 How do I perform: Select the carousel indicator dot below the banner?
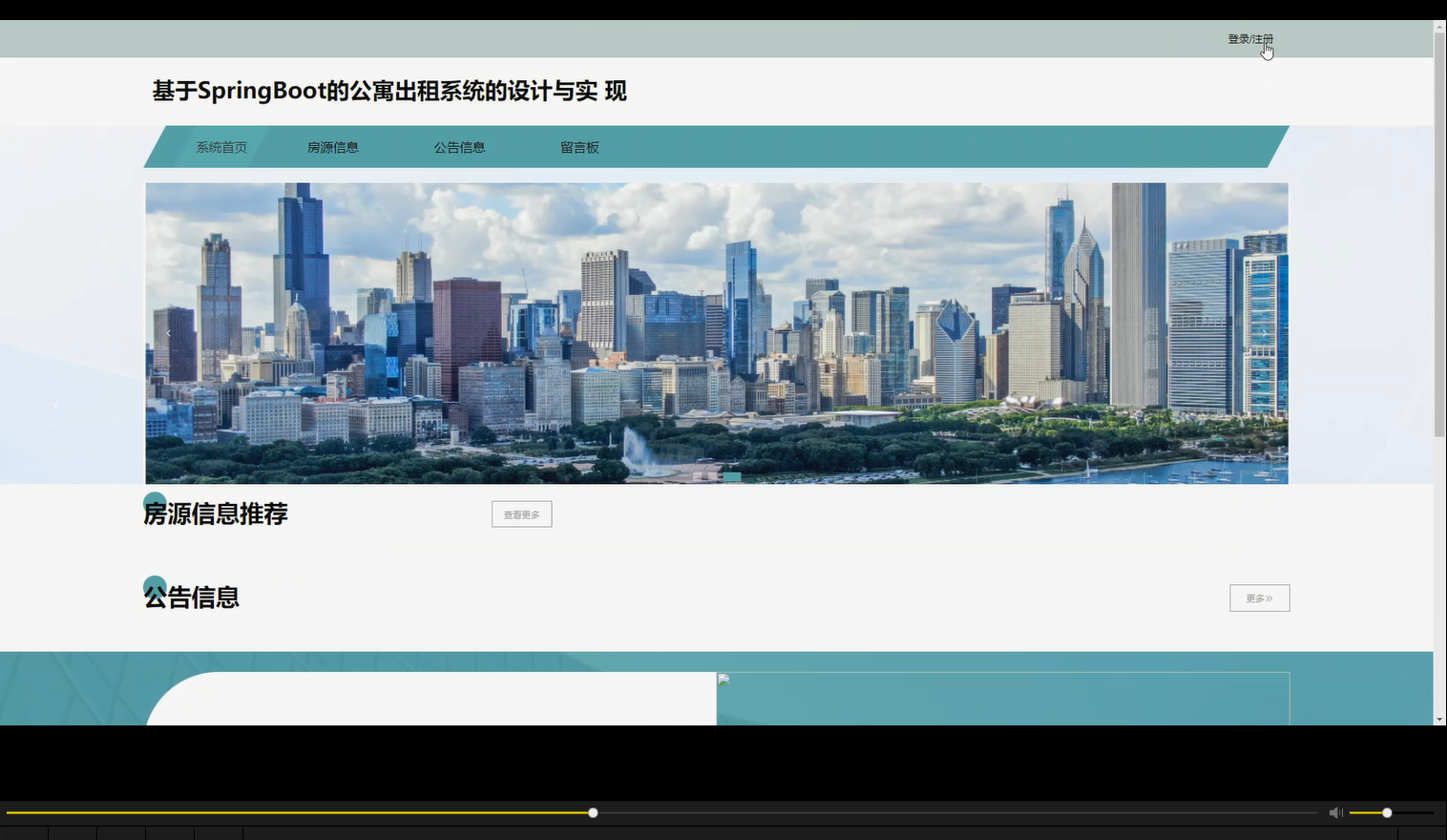click(x=731, y=475)
